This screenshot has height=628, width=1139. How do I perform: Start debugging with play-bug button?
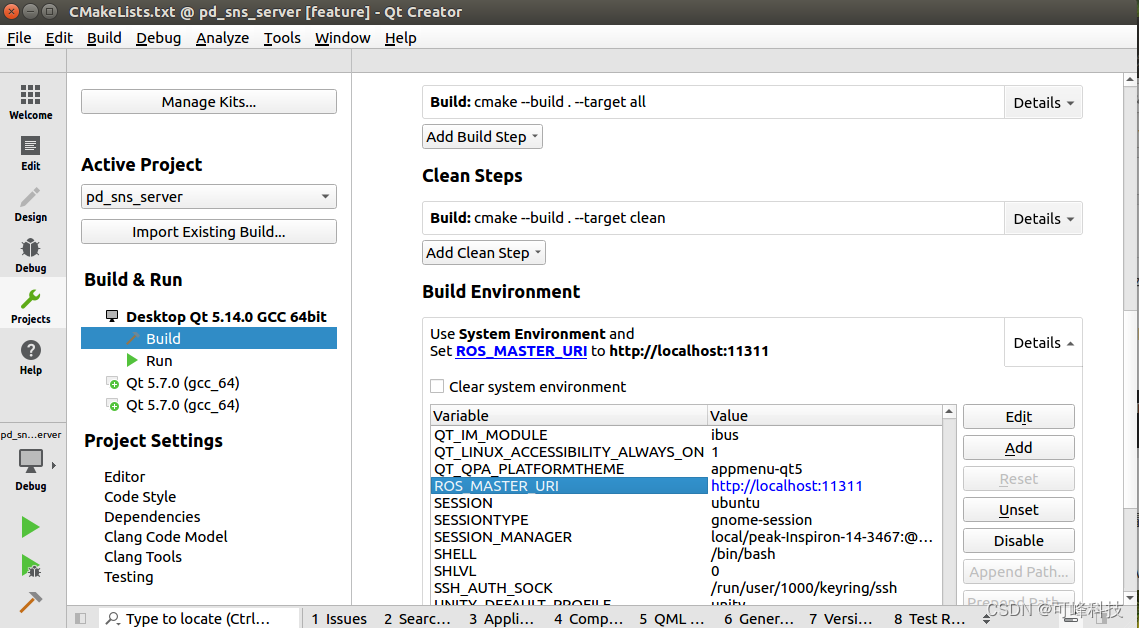point(31,566)
